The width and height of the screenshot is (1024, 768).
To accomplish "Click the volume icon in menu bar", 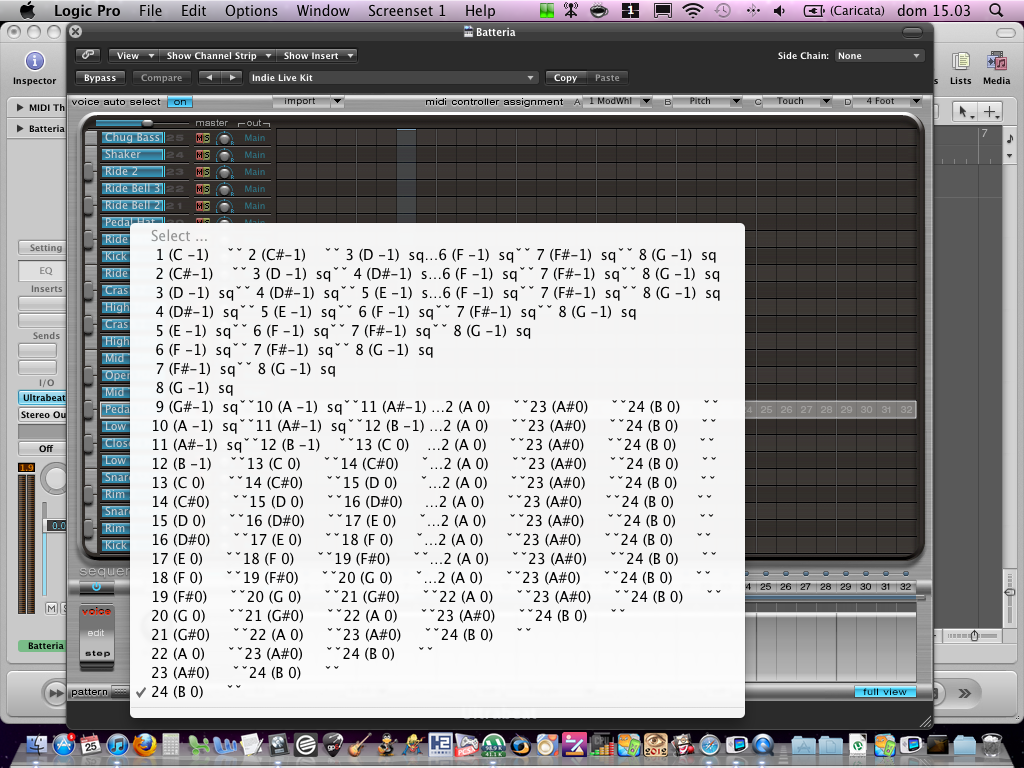I will pos(779,10).
